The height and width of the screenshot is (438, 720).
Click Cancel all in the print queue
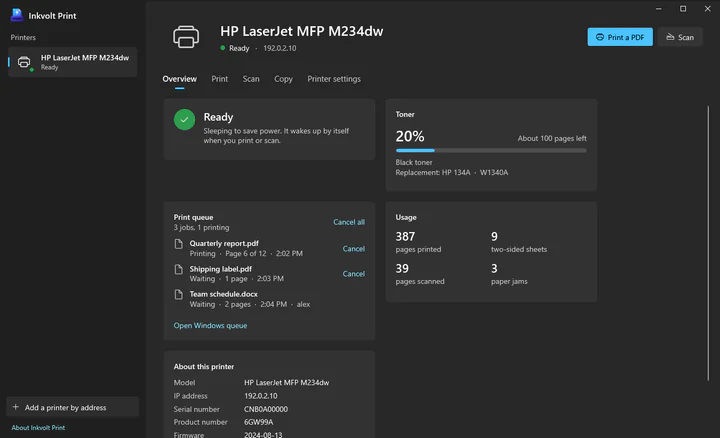coord(349,222)
